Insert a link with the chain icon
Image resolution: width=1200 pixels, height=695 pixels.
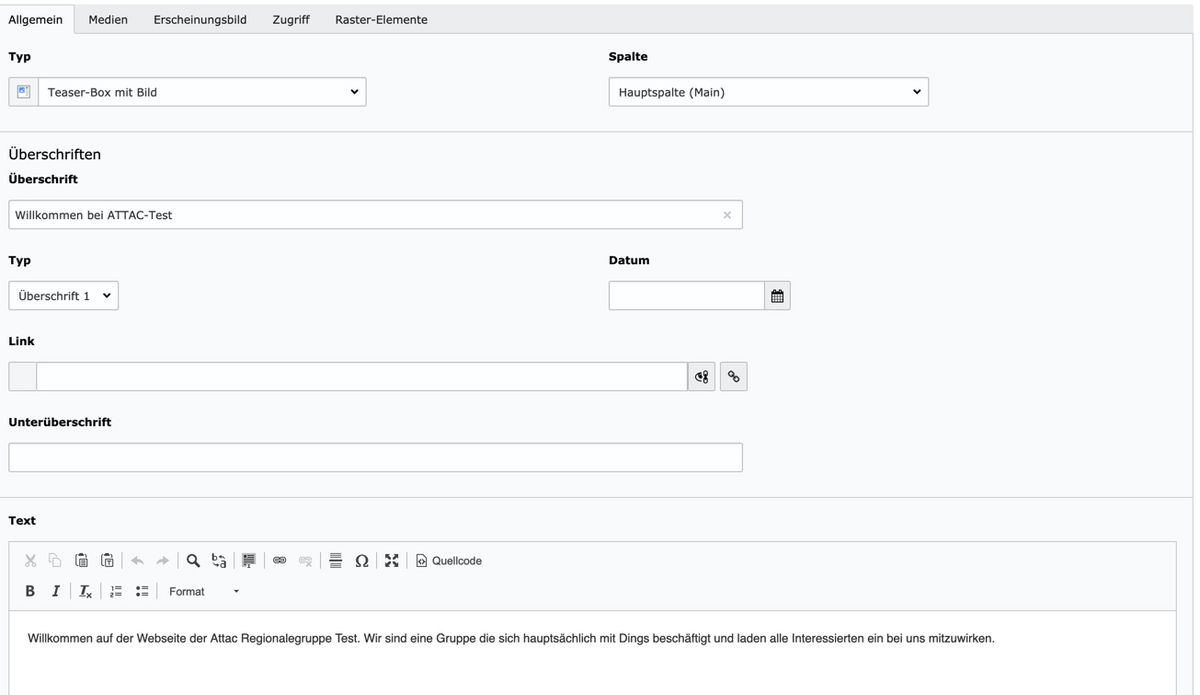pos(279,561)
